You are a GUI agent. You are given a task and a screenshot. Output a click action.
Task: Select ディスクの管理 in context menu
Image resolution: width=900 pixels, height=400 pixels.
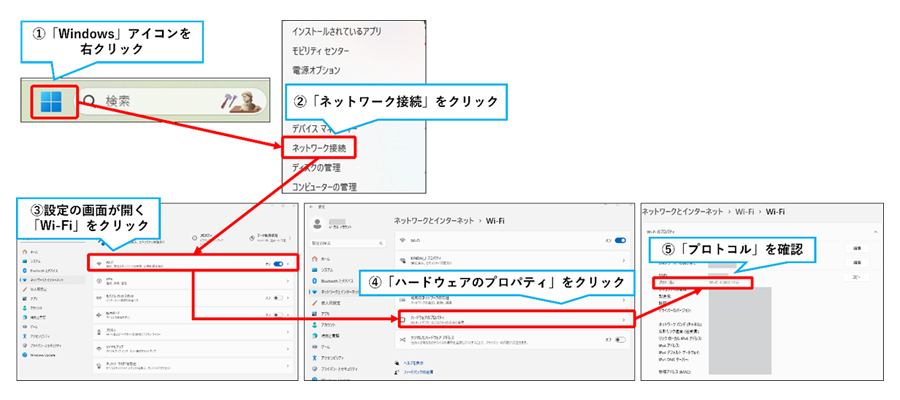[x=316, y=168]
